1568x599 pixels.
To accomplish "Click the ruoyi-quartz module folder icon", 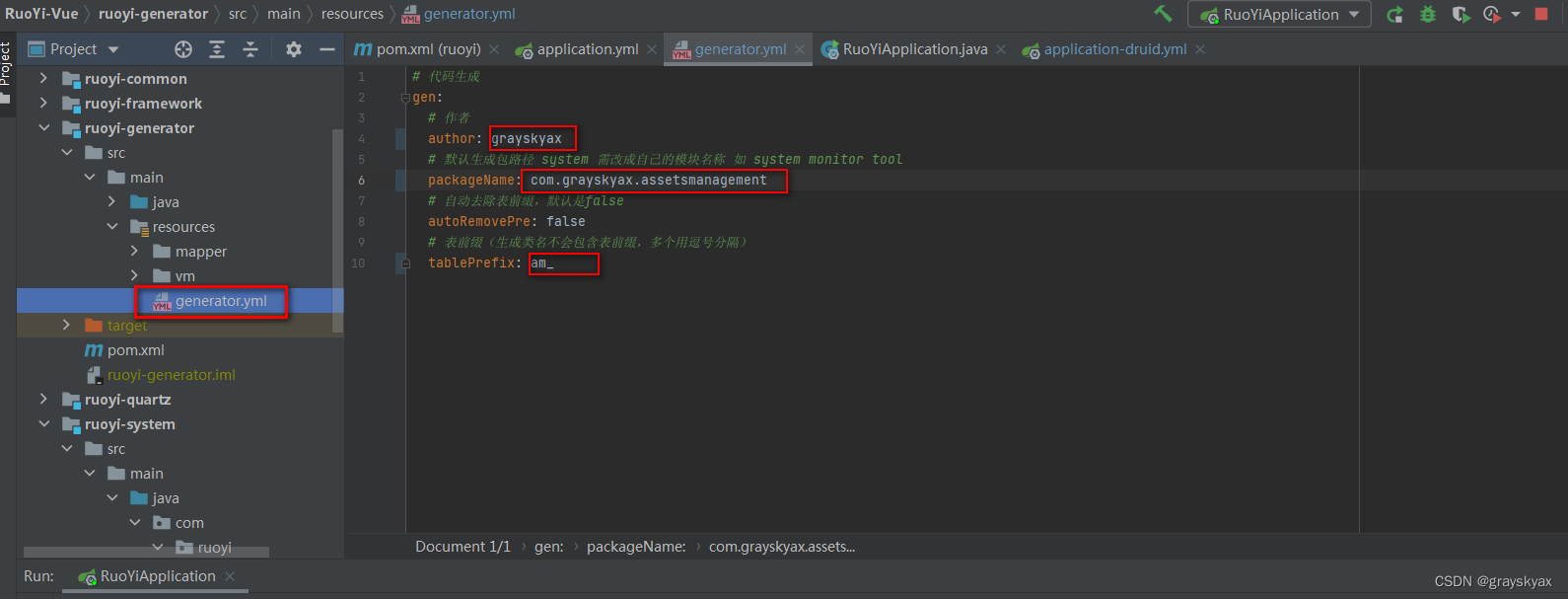I will (x=71, y=400).
